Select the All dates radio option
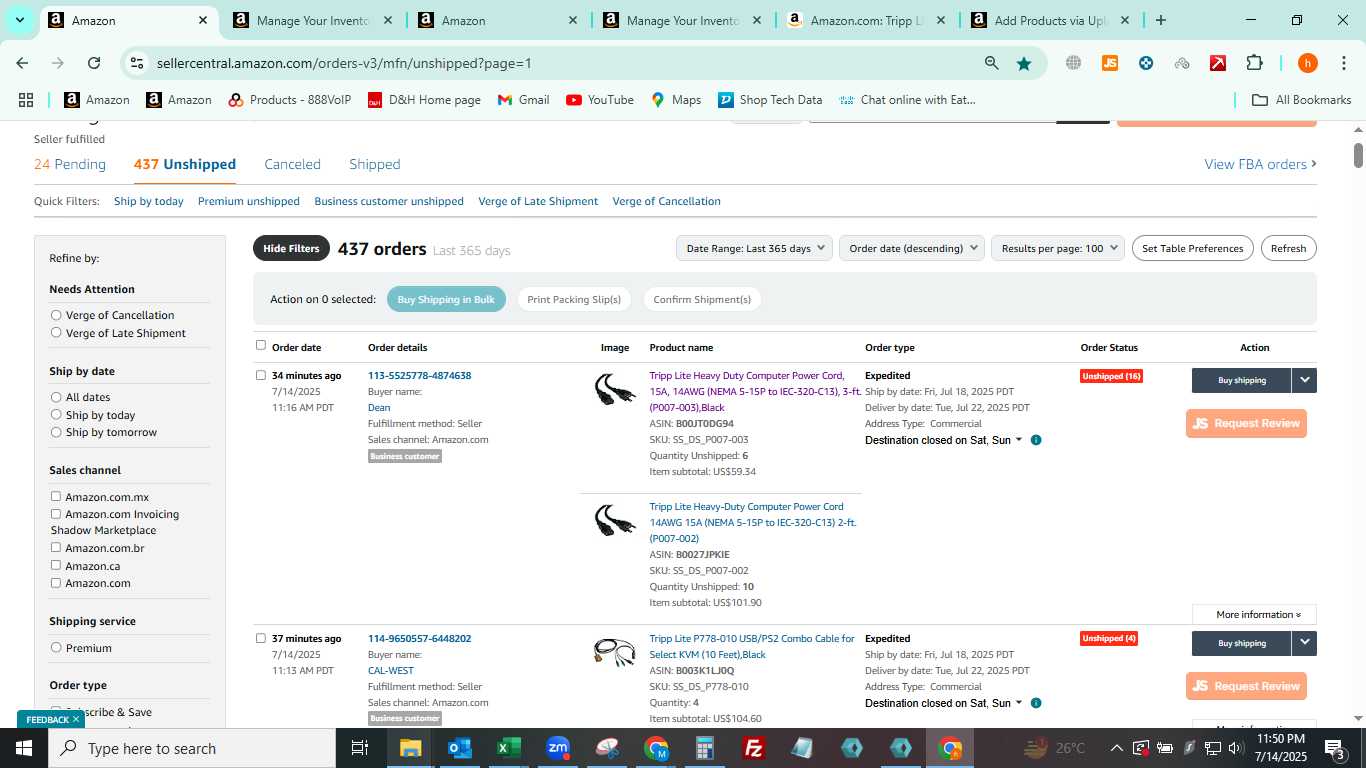 [x=56, y=397]
